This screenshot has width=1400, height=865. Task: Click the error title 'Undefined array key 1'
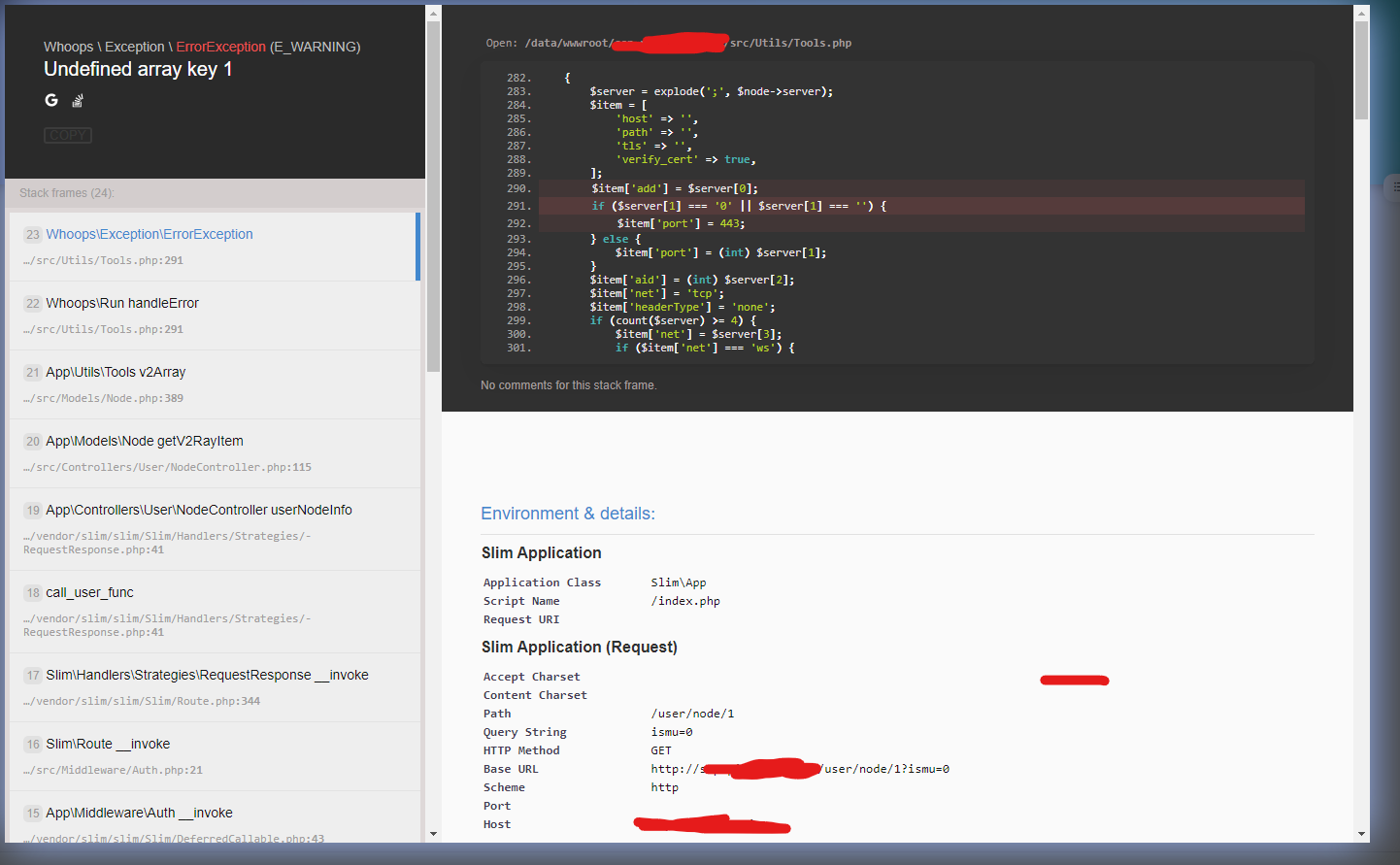tap(139, 69)
